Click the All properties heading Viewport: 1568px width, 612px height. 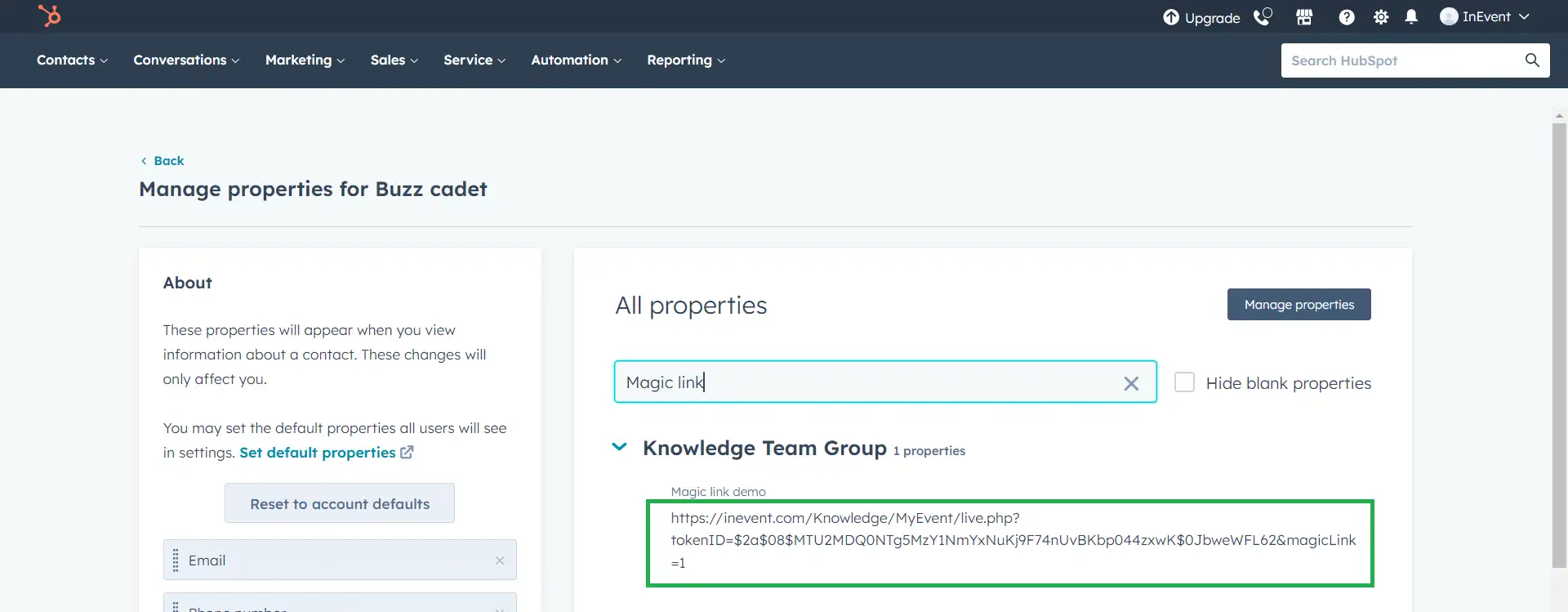(691, 306)
